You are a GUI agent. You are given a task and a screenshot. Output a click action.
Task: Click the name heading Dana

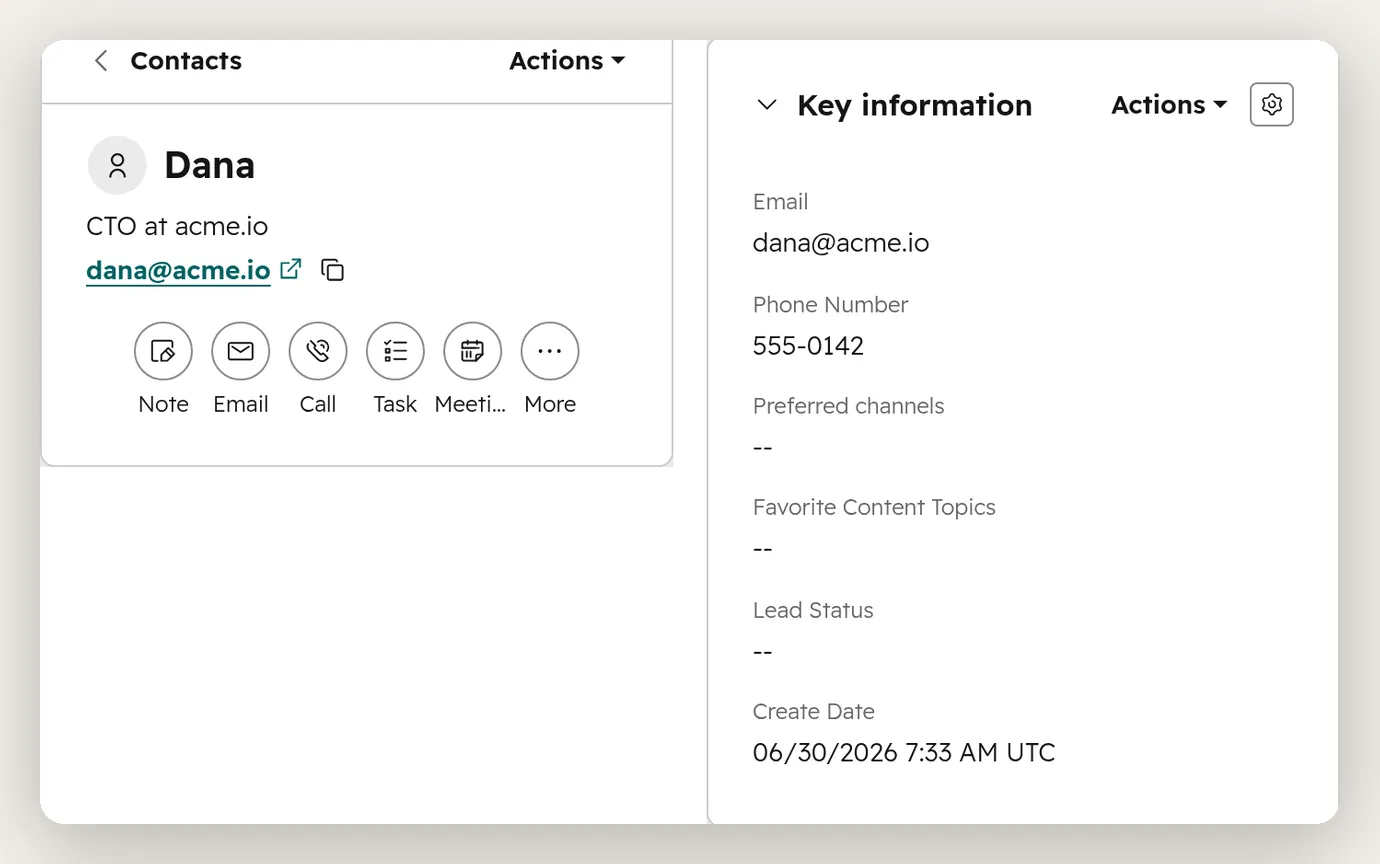tap(209, 165)
